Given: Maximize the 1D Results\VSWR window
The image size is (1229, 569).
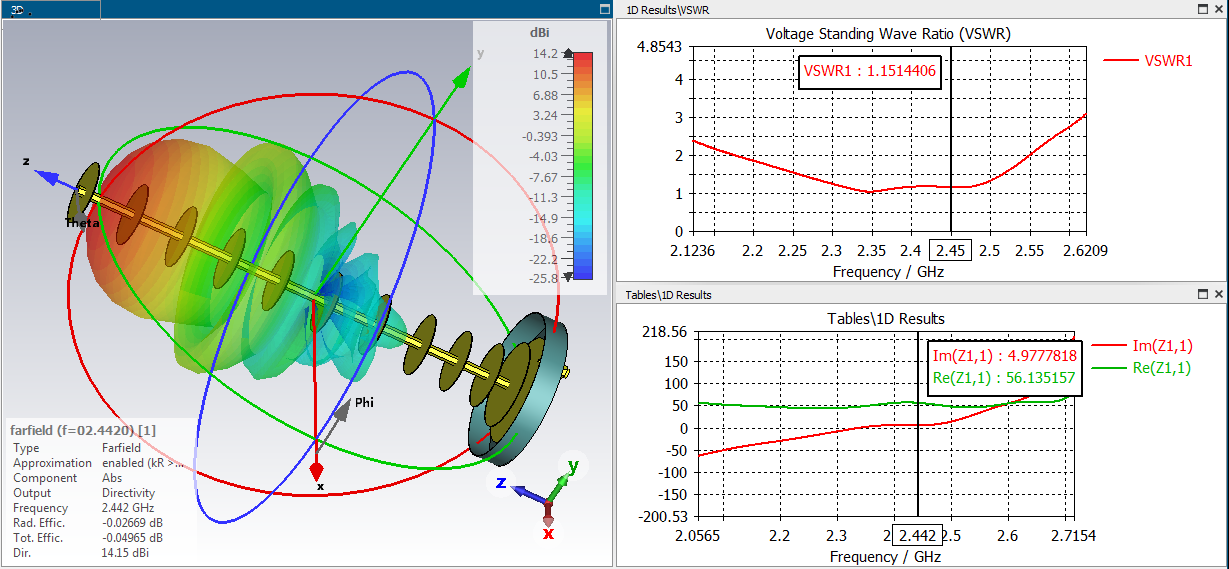Looking at the screenshot, I should pos(1203,9).
